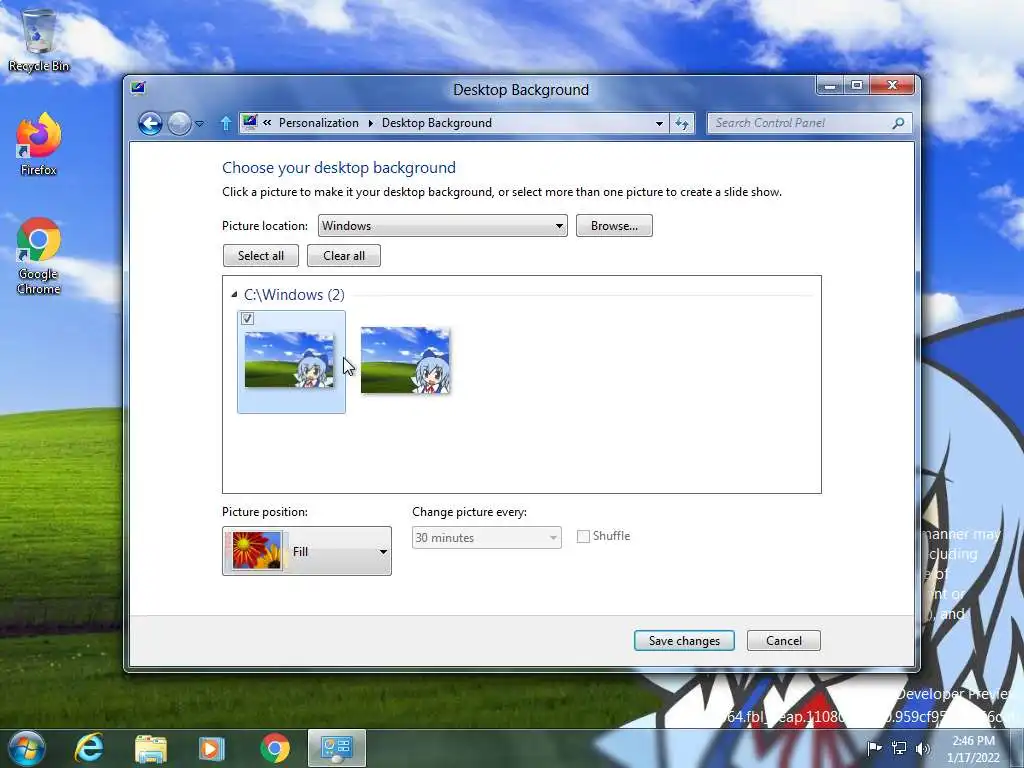Viewport: 1024px width, 768px height.
Task: Click the network tray icon
Action: [x=899, y=748]
